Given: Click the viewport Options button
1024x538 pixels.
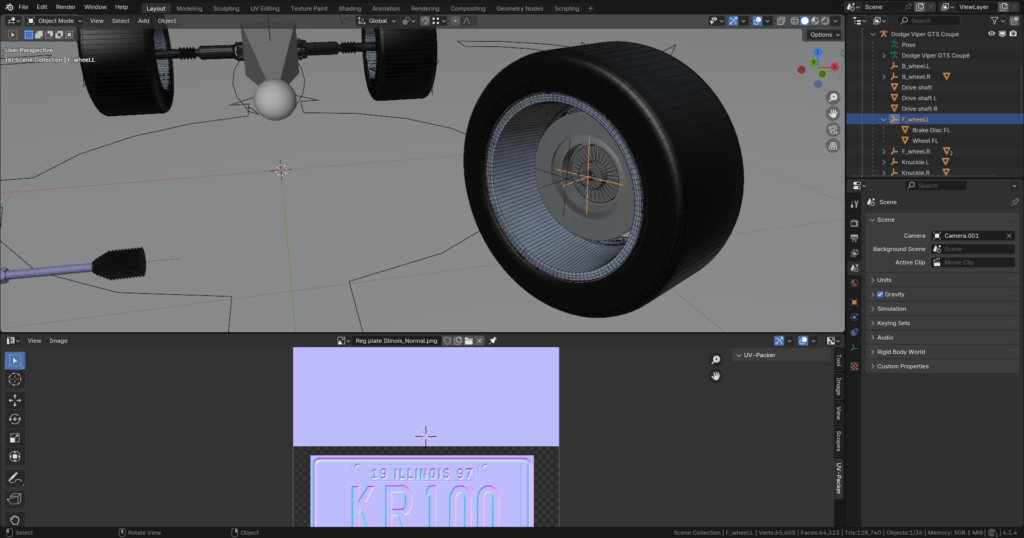Looking at the screenshot, I should click(x=823, y=35).
